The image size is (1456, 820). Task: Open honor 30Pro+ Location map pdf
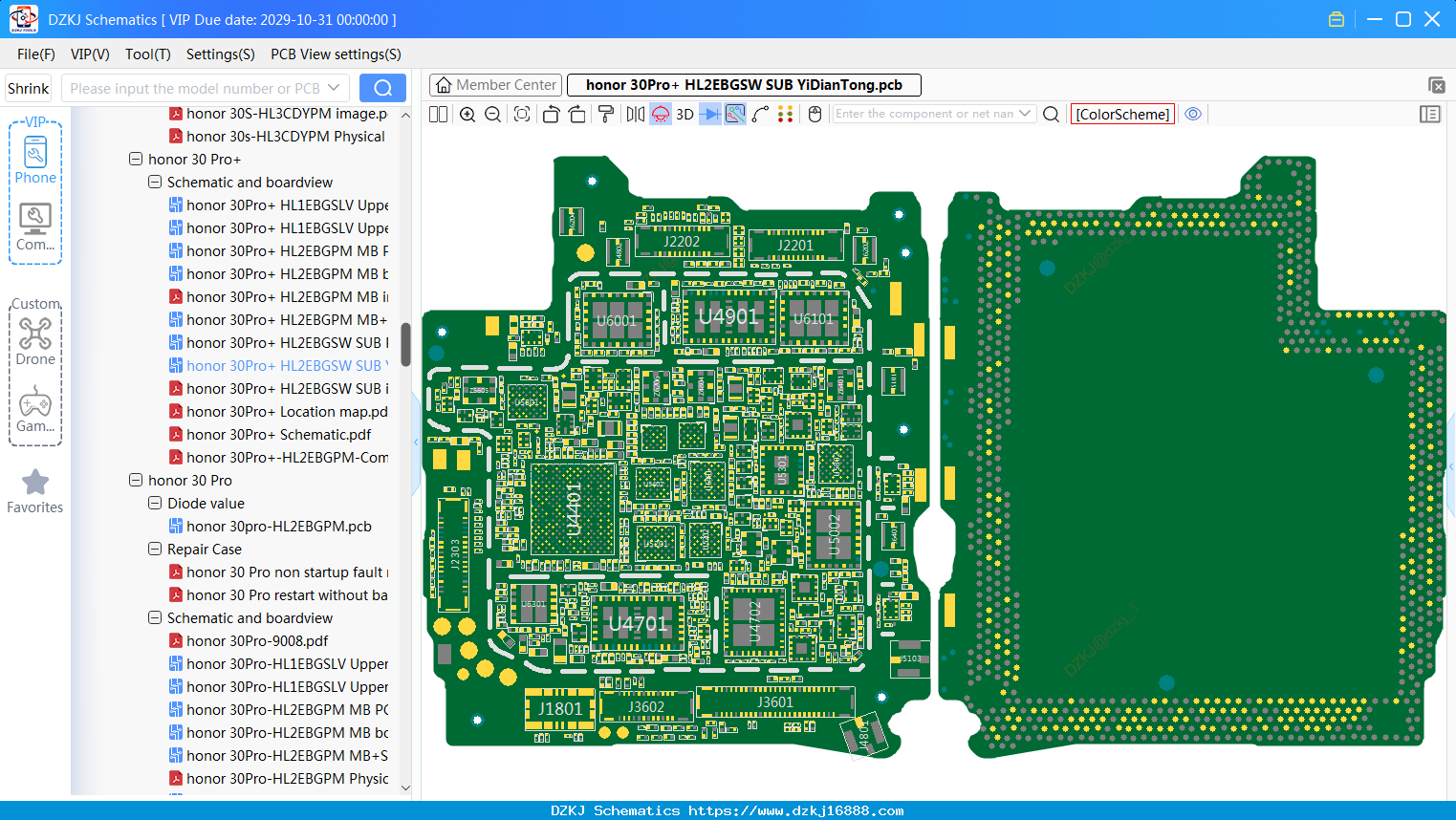tap(278, 411)
